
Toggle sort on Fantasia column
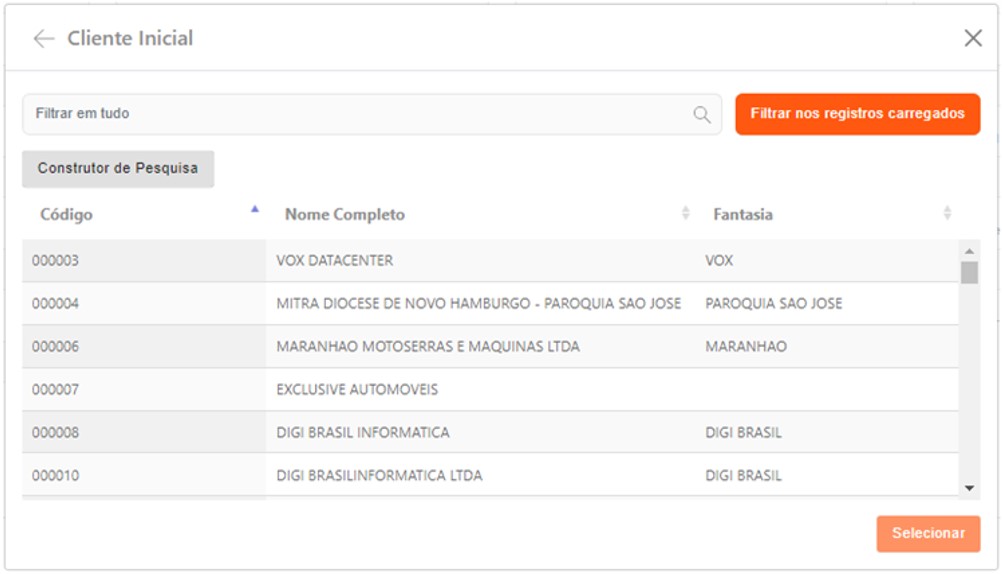click(946, 214)
